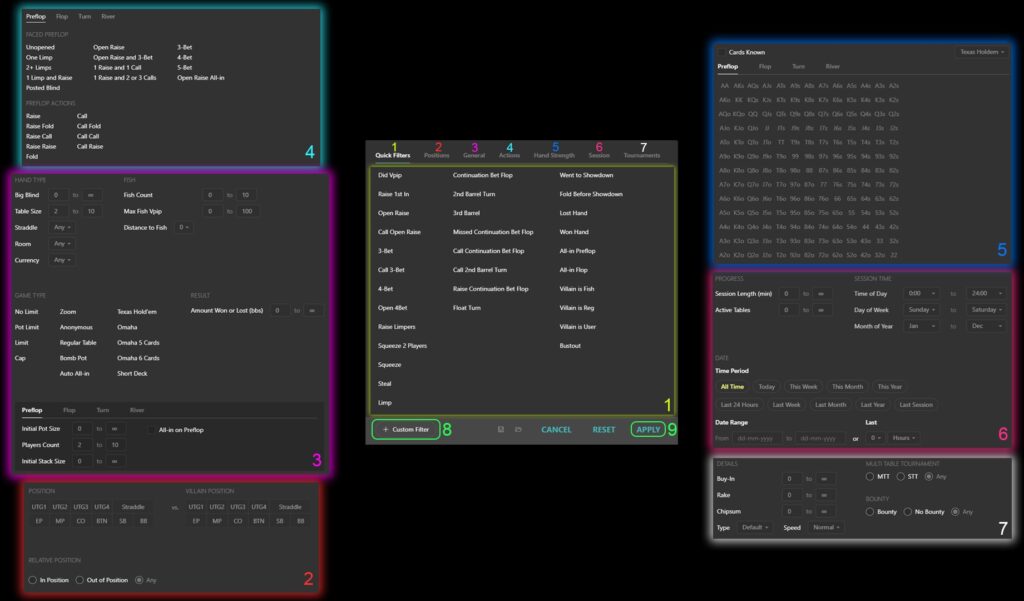The width and height of the screenshot is (1024, 601).
Task: Click the open folder icon beside Cancel
Action: (x=519, y=429)
